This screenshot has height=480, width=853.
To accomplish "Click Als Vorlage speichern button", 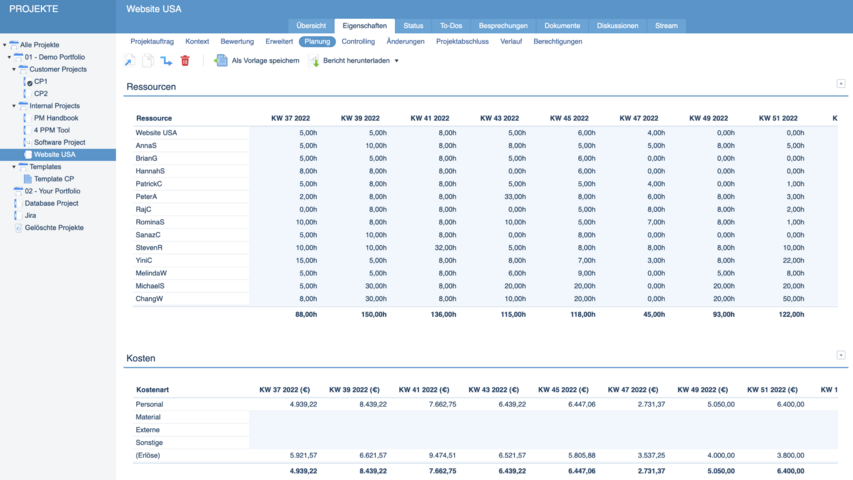I will tap(265, 61).
